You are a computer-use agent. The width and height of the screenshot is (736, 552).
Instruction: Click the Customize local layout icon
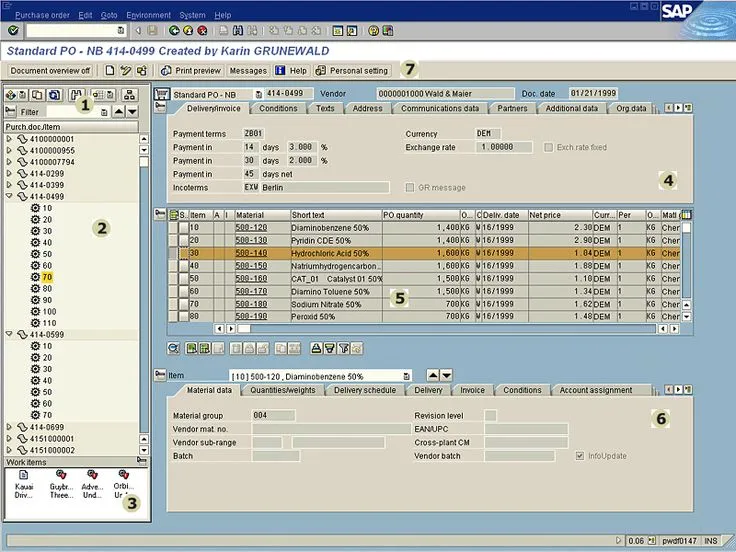(x=388, y=31)
